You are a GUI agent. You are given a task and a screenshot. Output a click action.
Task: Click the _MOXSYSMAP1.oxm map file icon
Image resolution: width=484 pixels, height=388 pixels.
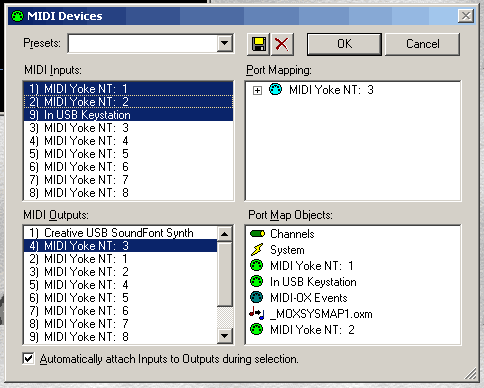[257, 313]
